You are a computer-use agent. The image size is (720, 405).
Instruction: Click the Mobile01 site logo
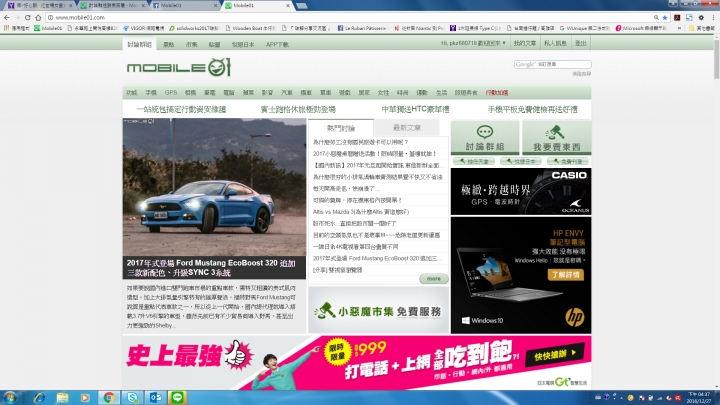[179, 68]
